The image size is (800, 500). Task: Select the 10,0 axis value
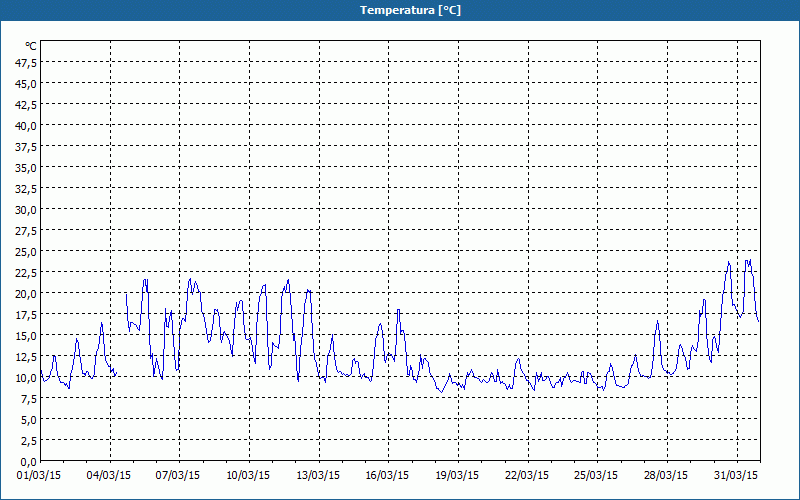click(27, 378)
